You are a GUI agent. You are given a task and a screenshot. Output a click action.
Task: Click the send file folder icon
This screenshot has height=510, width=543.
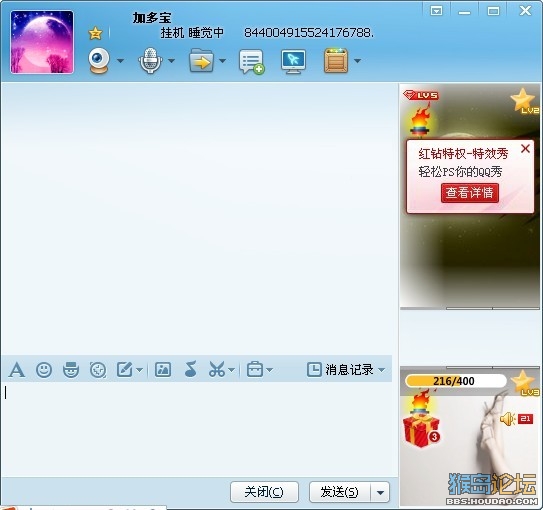pos(201,61)
